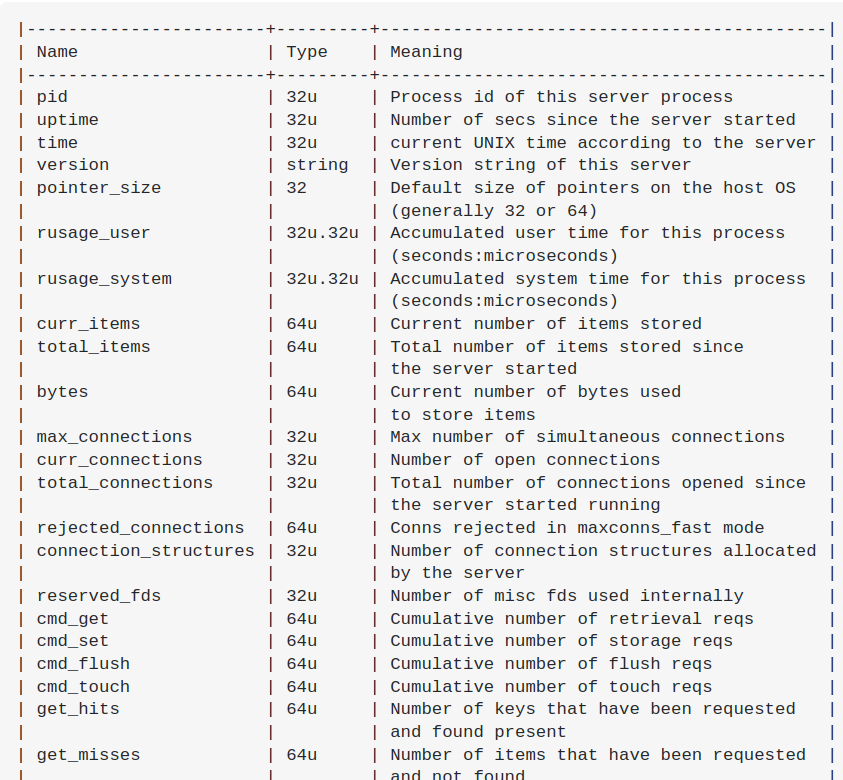Select the 'rusage_user' stat name
This screenshot has width=843, height=780.
tap(93, 233)
